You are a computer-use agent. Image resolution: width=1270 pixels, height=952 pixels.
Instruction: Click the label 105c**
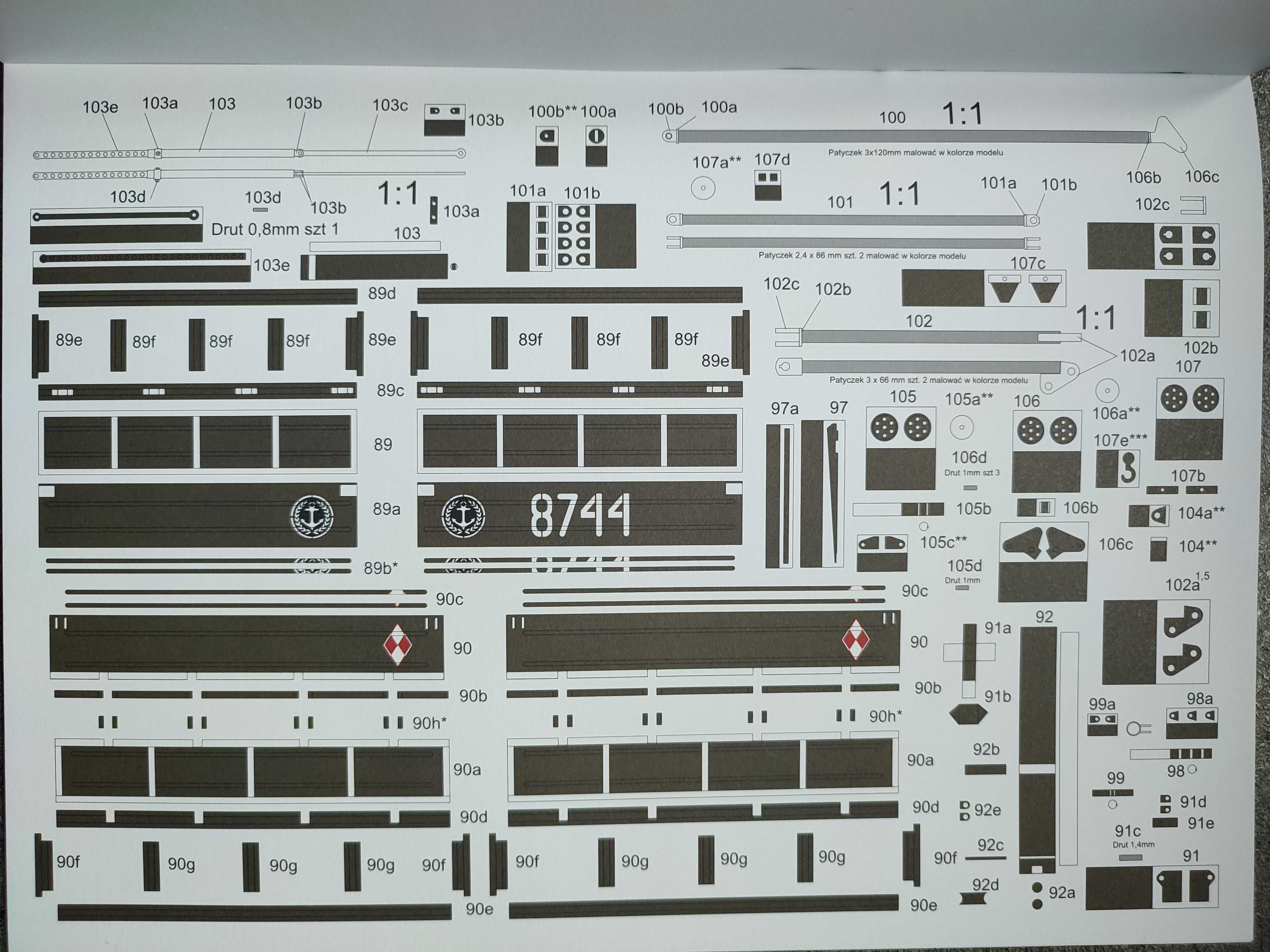coord(943,542)
